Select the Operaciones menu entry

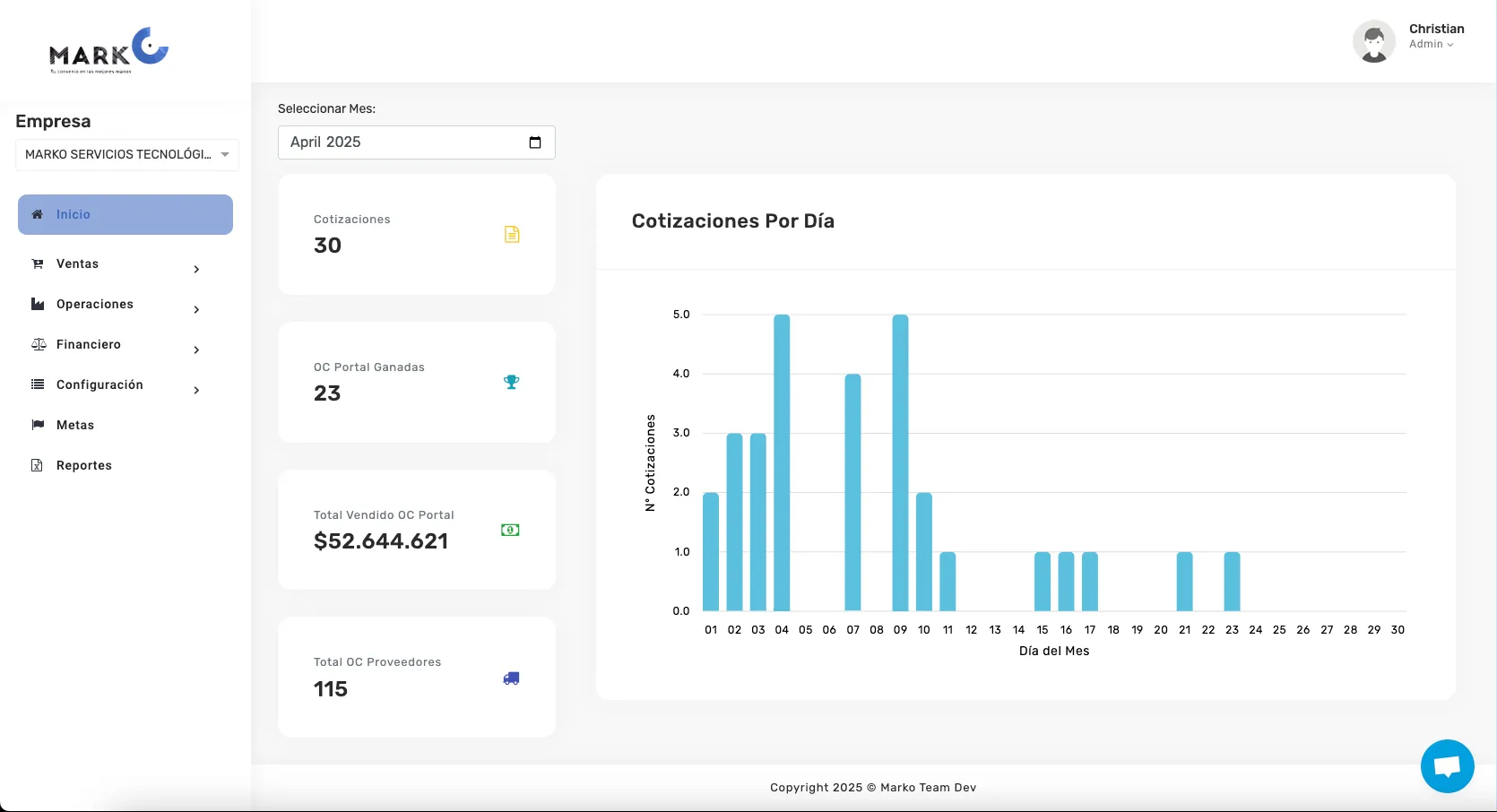click(93, 304)
